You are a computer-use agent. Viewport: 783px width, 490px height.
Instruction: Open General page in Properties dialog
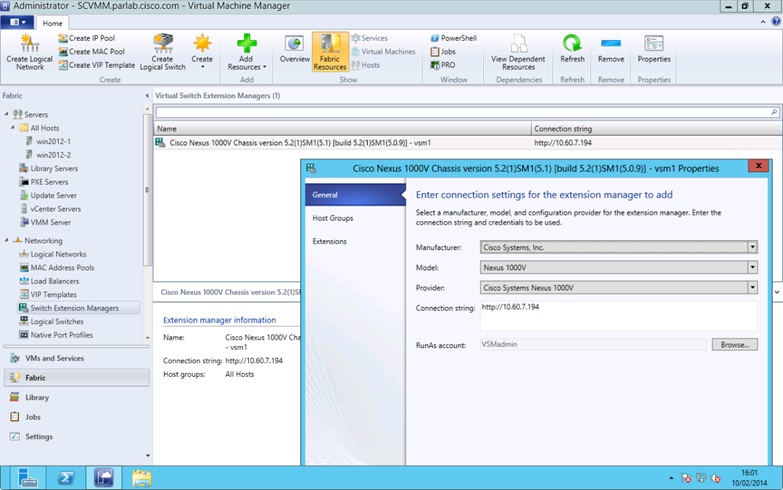[355, 195]
